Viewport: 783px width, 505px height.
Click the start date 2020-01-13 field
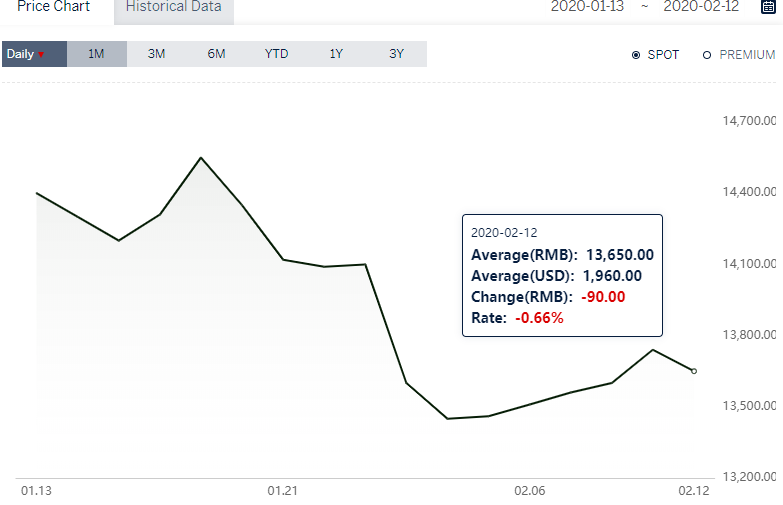[587, 6]
